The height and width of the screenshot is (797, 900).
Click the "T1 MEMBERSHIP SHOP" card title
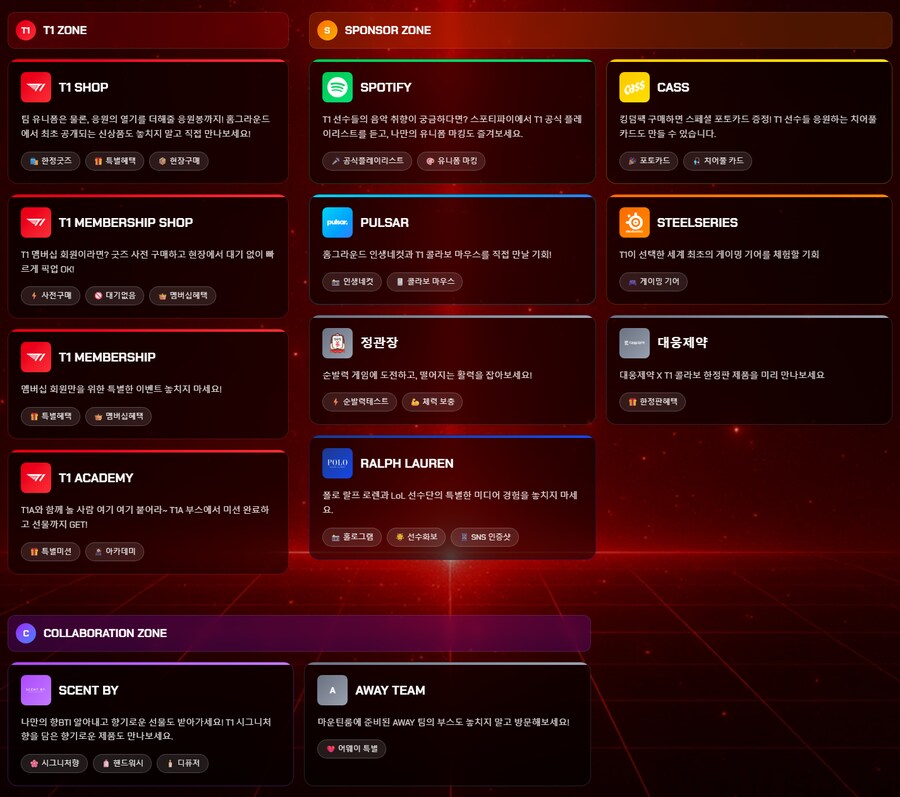pyautogui.click(x=126, y=222)
